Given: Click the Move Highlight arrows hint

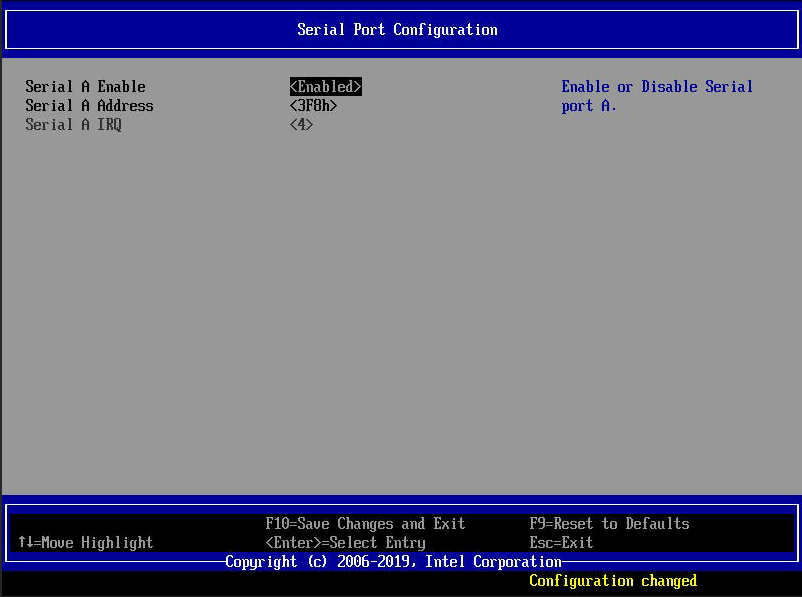Looking at the screenshot, I should click(x=84, y=542).
